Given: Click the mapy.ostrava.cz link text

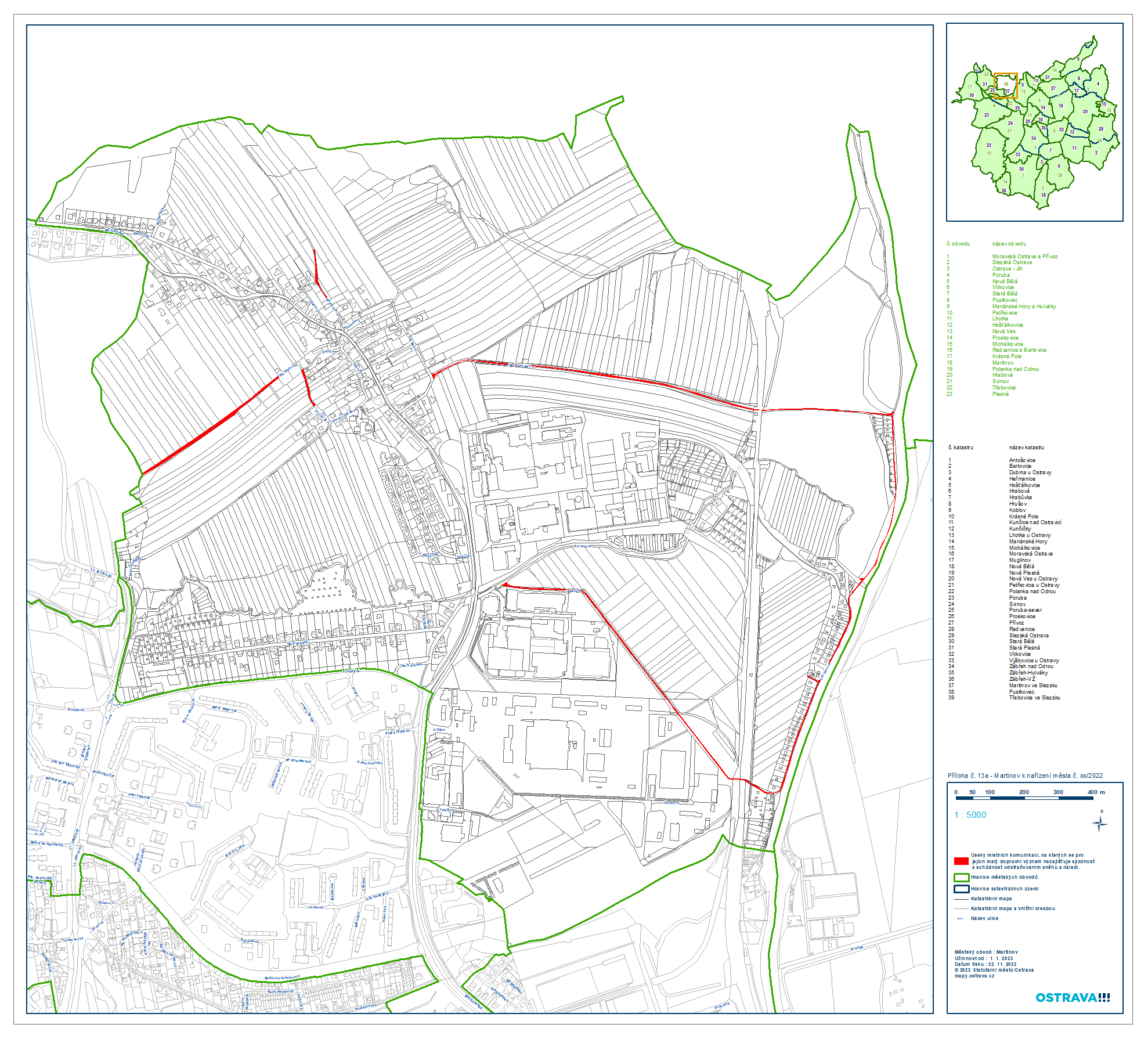Looking at the screenshot, I should (x=974, y=976).
